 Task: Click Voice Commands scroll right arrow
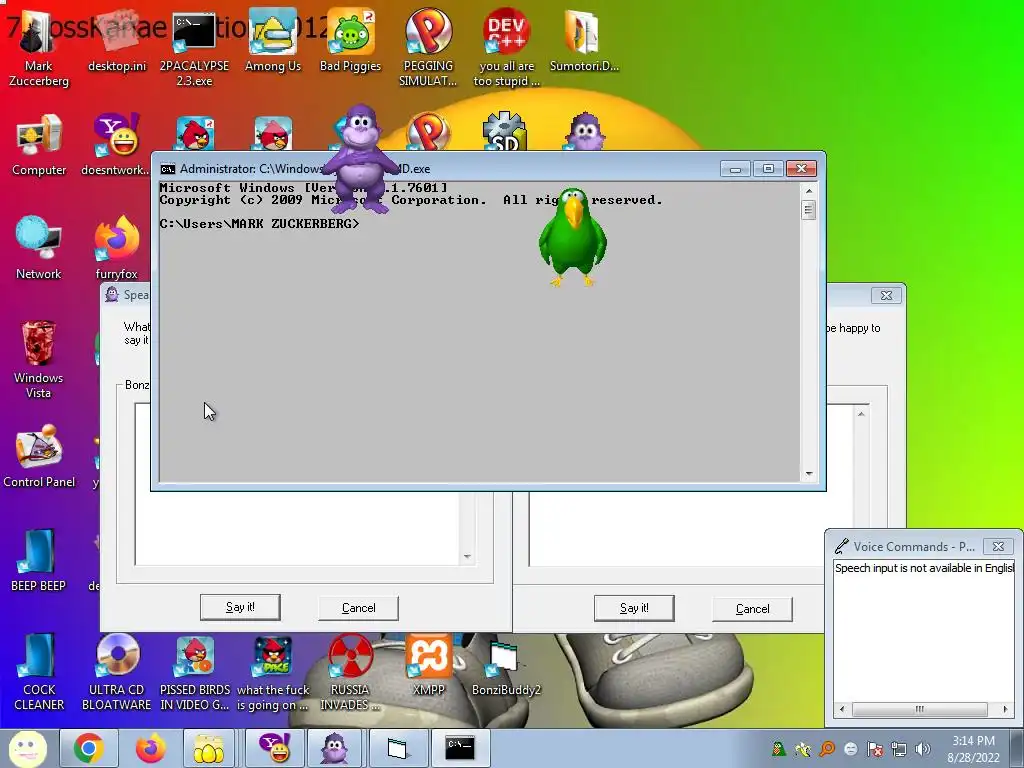(1006, 709)
